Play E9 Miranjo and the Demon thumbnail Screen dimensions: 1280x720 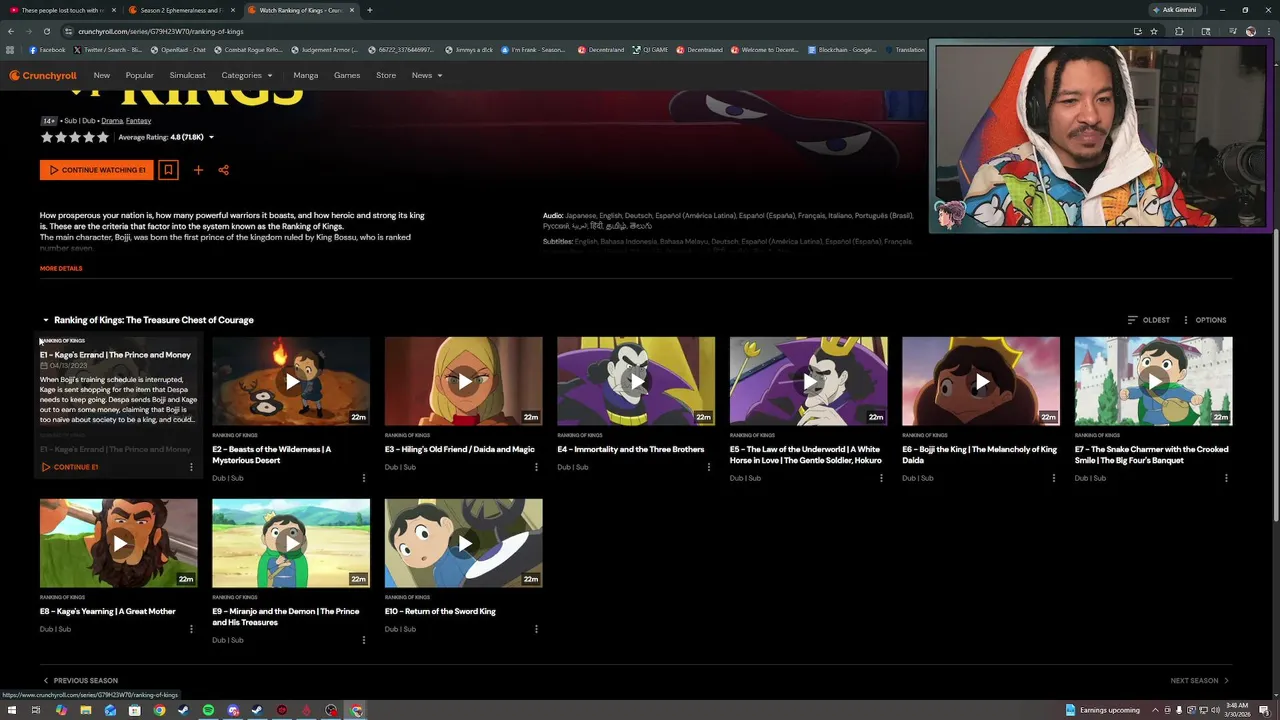291,543
